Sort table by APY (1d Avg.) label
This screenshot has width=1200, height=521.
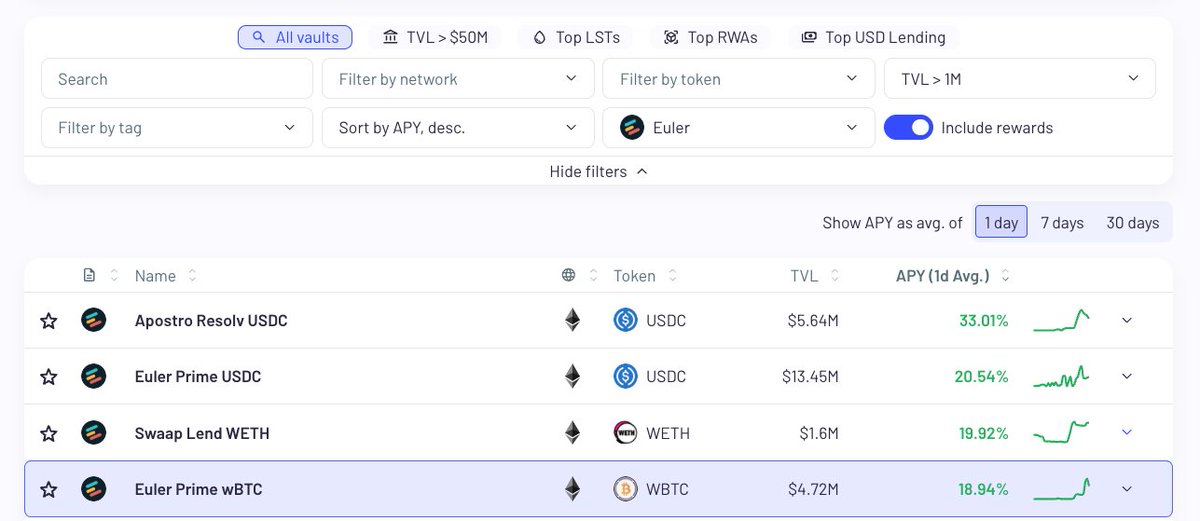pos(943,276)
